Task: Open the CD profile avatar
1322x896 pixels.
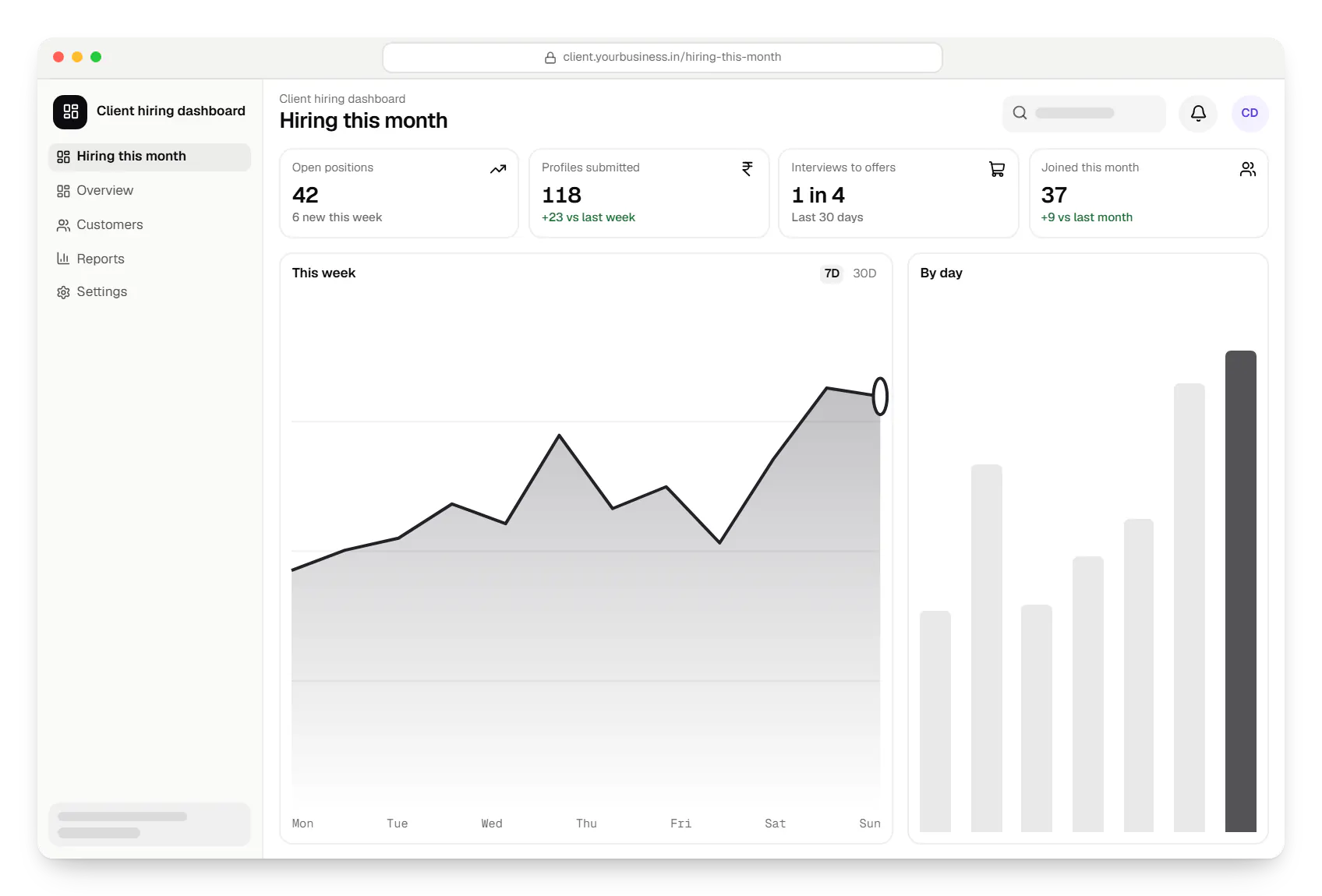Action: (x=1250, y=113)
